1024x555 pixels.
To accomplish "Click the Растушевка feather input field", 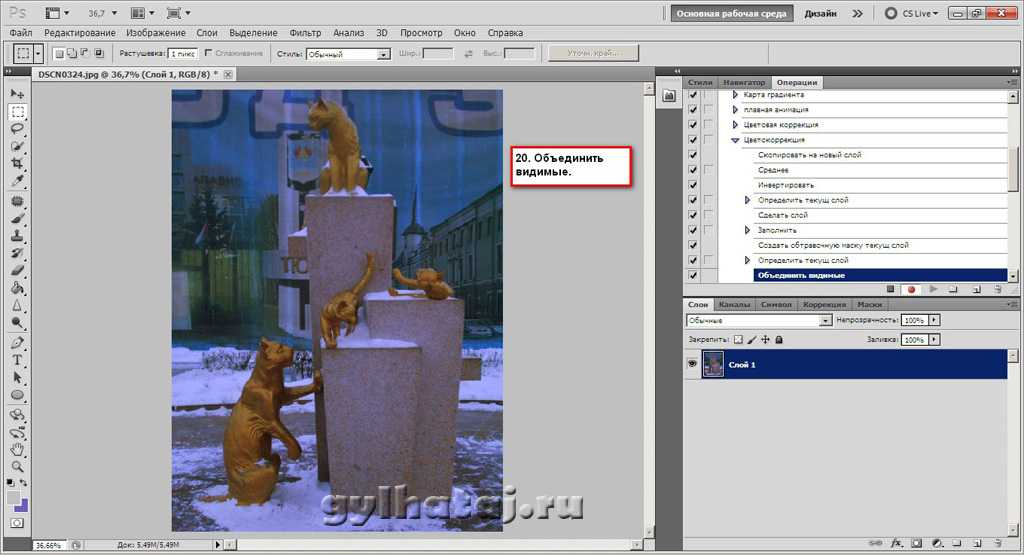I will coord(181,54).
